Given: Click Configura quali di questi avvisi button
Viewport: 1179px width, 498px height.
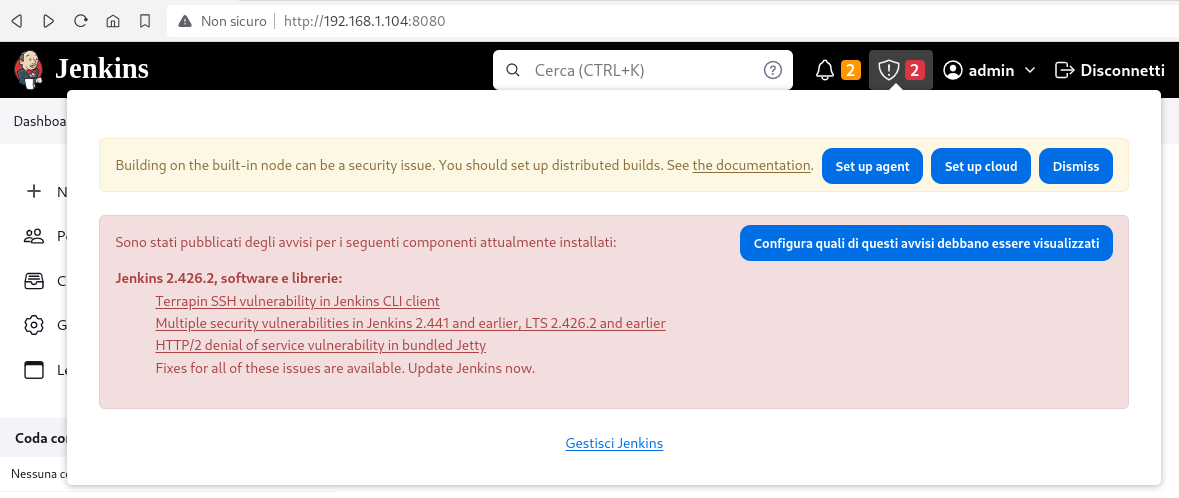Looking at the screenshot, I should tap(926, 244).
